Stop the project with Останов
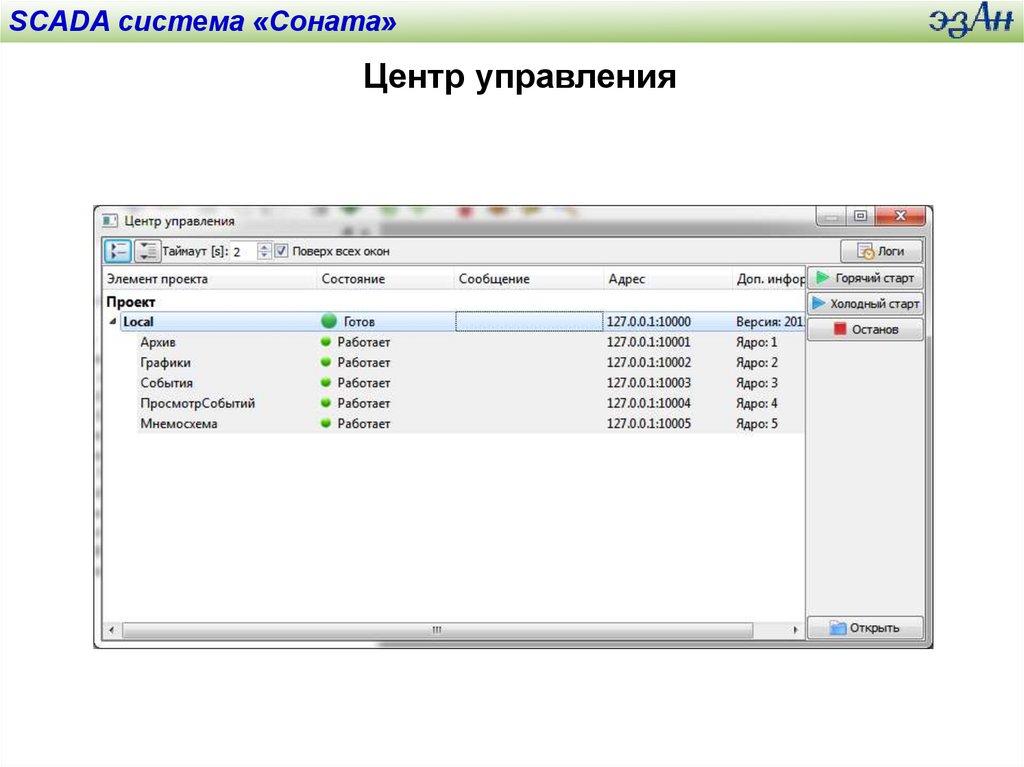1024x767 pixels. [865, 329]
